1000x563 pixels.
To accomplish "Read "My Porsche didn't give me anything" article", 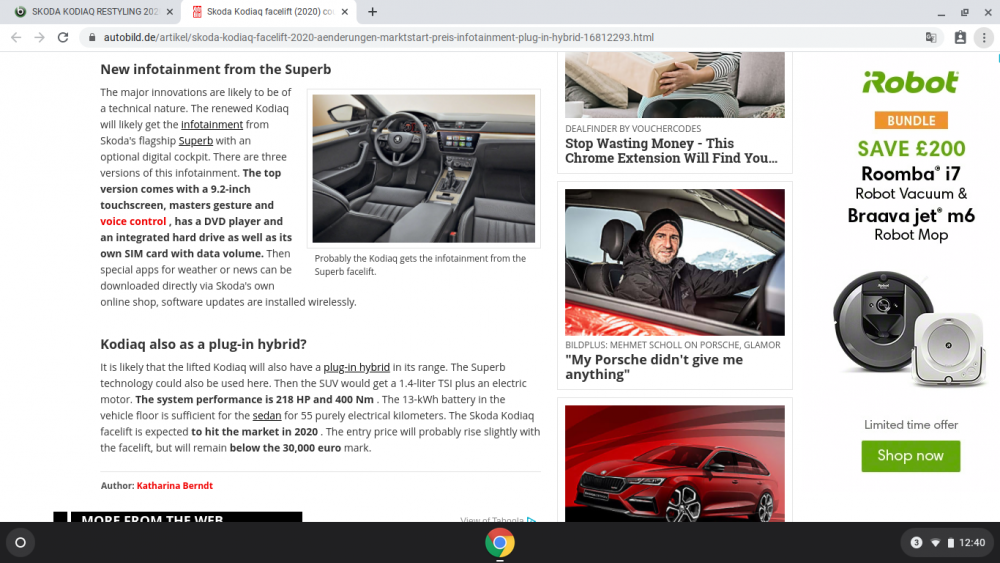I will point(654,367).
